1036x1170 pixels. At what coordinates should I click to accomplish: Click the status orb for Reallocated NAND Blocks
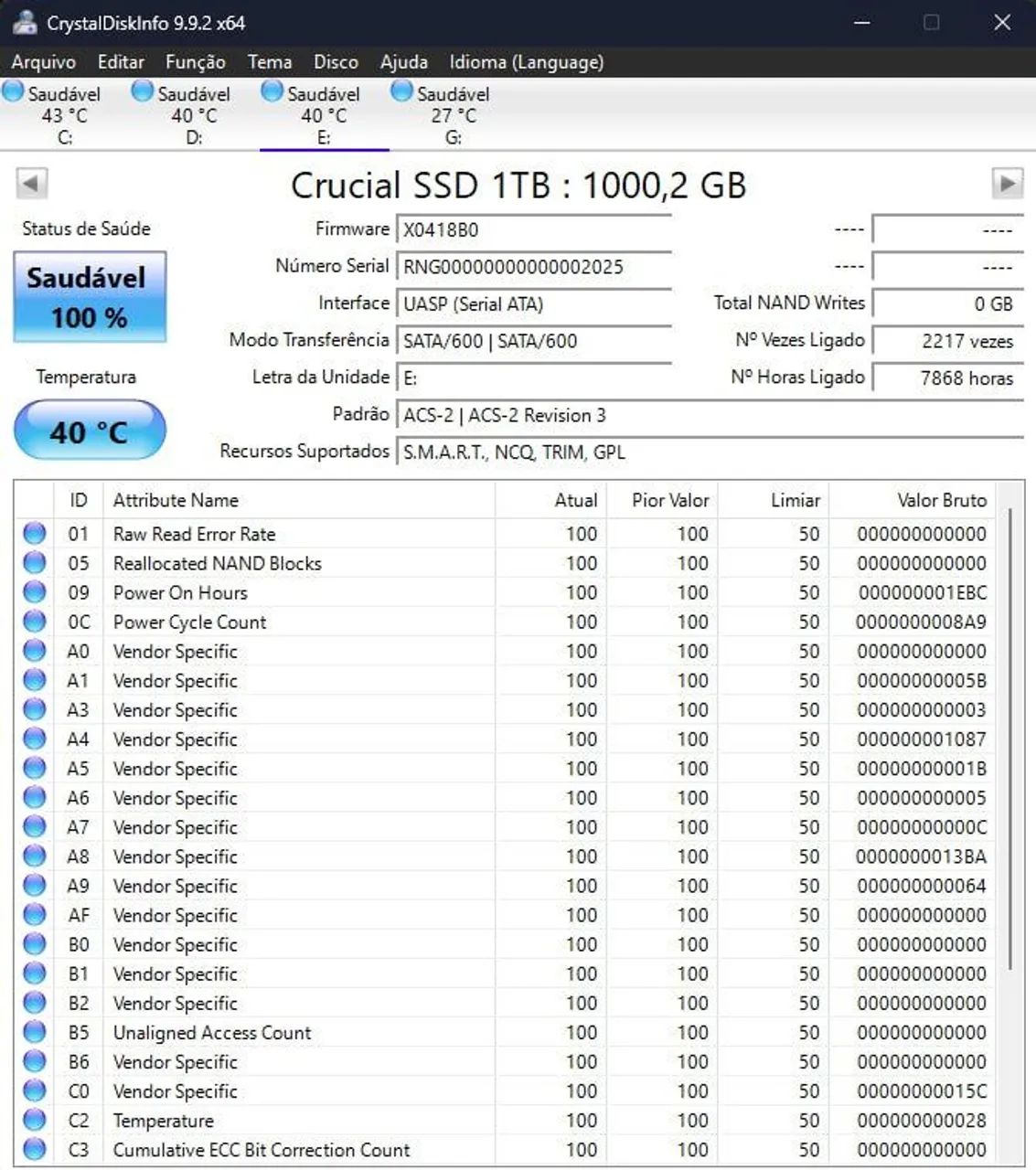35,562
